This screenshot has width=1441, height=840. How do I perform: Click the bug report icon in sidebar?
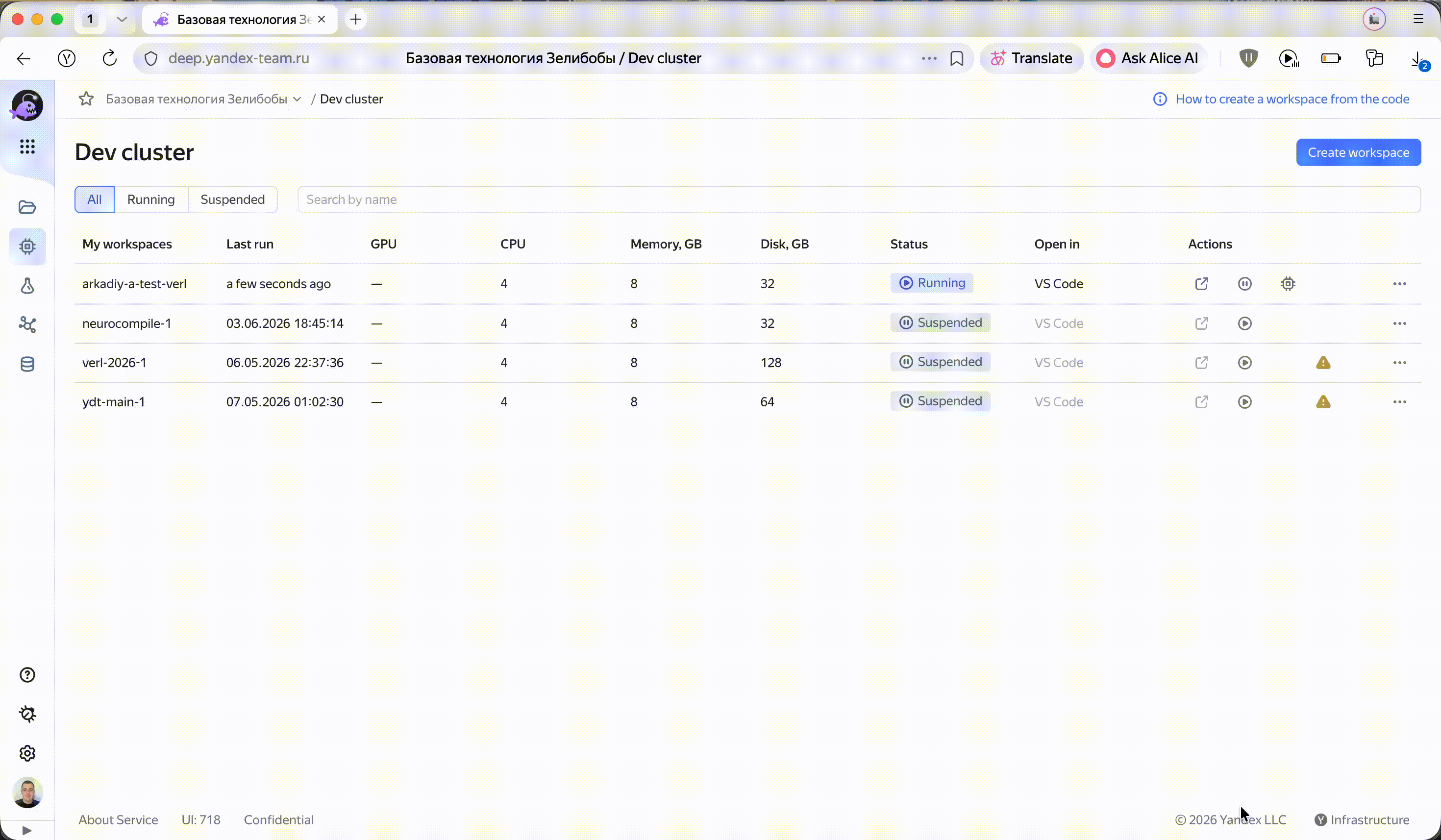tap(27, 714)
